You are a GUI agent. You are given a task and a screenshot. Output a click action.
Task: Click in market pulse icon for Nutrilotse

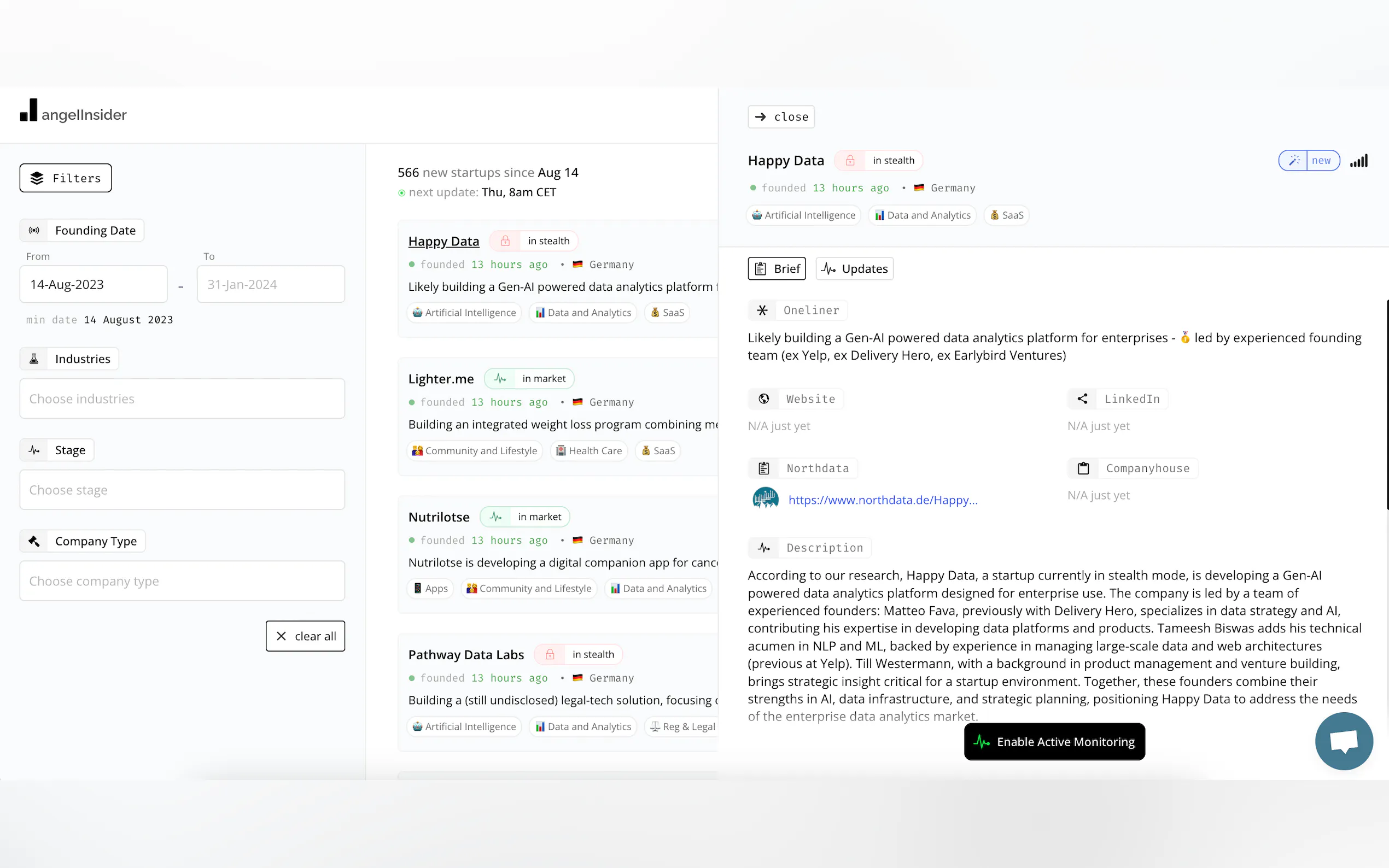point(495,517)
